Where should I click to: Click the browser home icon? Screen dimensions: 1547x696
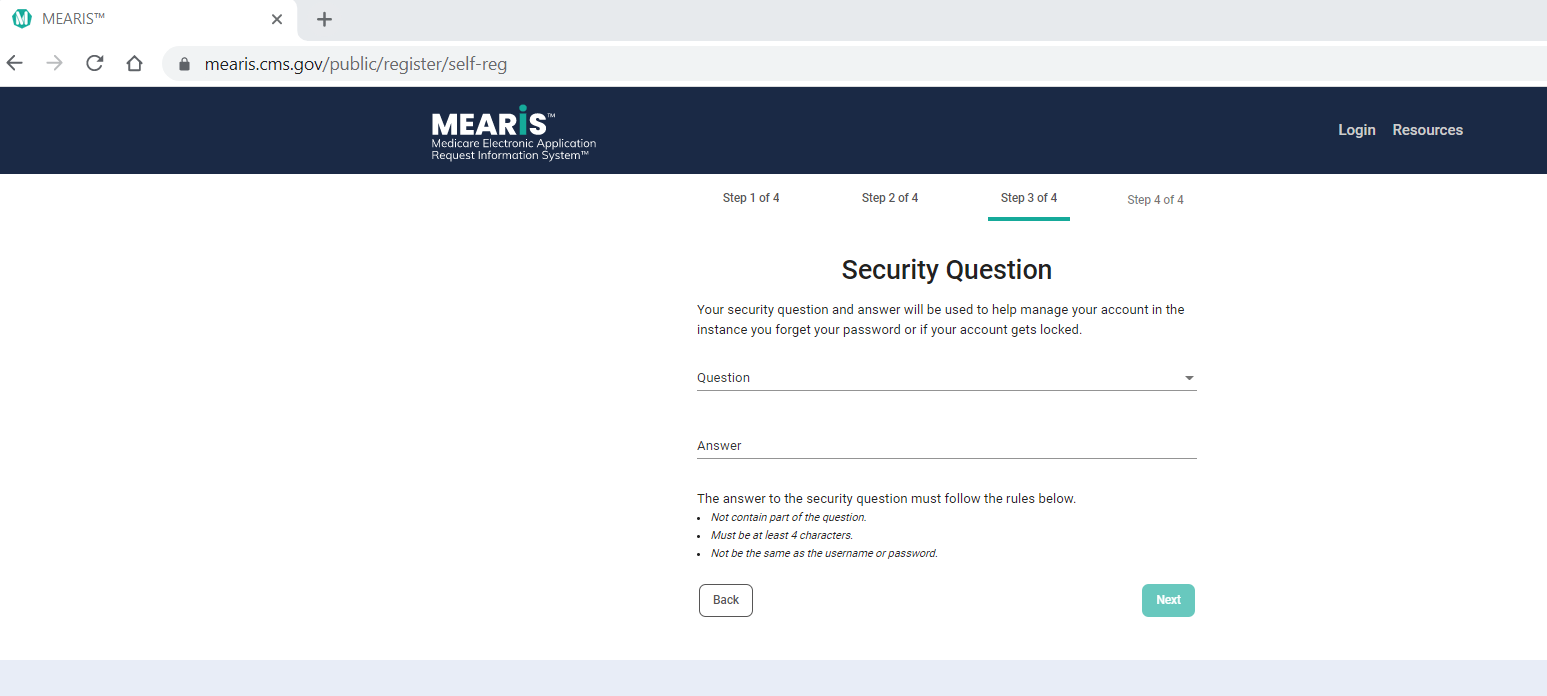pyautogui.click(x=134, y=63)
